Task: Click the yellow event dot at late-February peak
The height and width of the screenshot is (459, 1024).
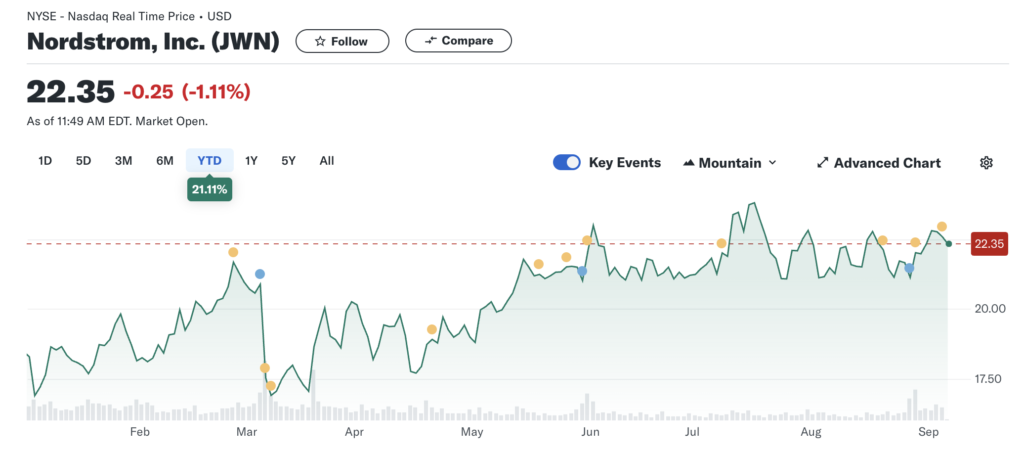Action: pos(233,253)
